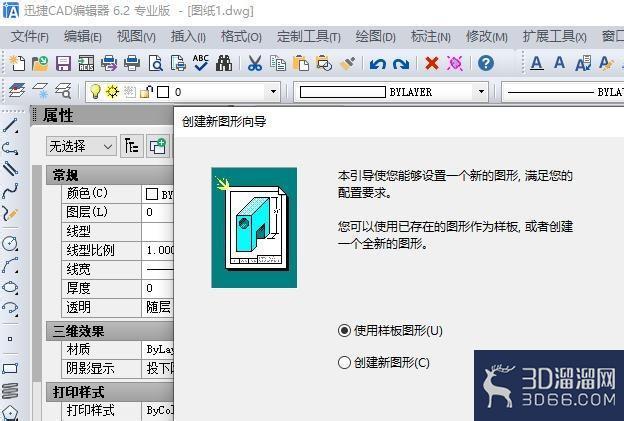The width and height of the screenshot is (624, 421).
Task: Click the Paste clipboard icon
Action: (300, 63)
